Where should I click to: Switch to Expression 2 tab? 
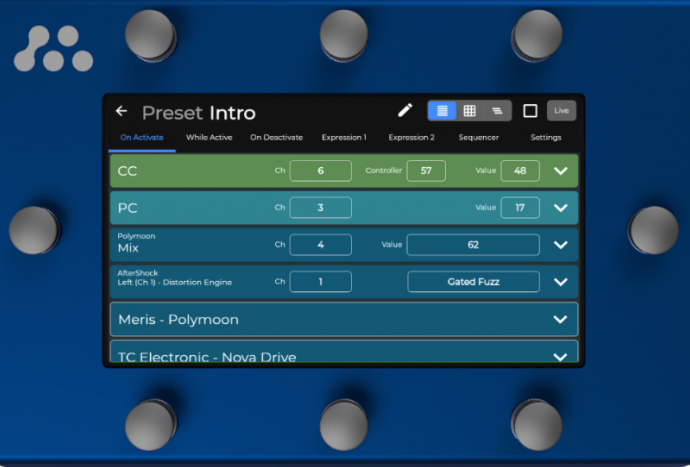click(411, 137)
